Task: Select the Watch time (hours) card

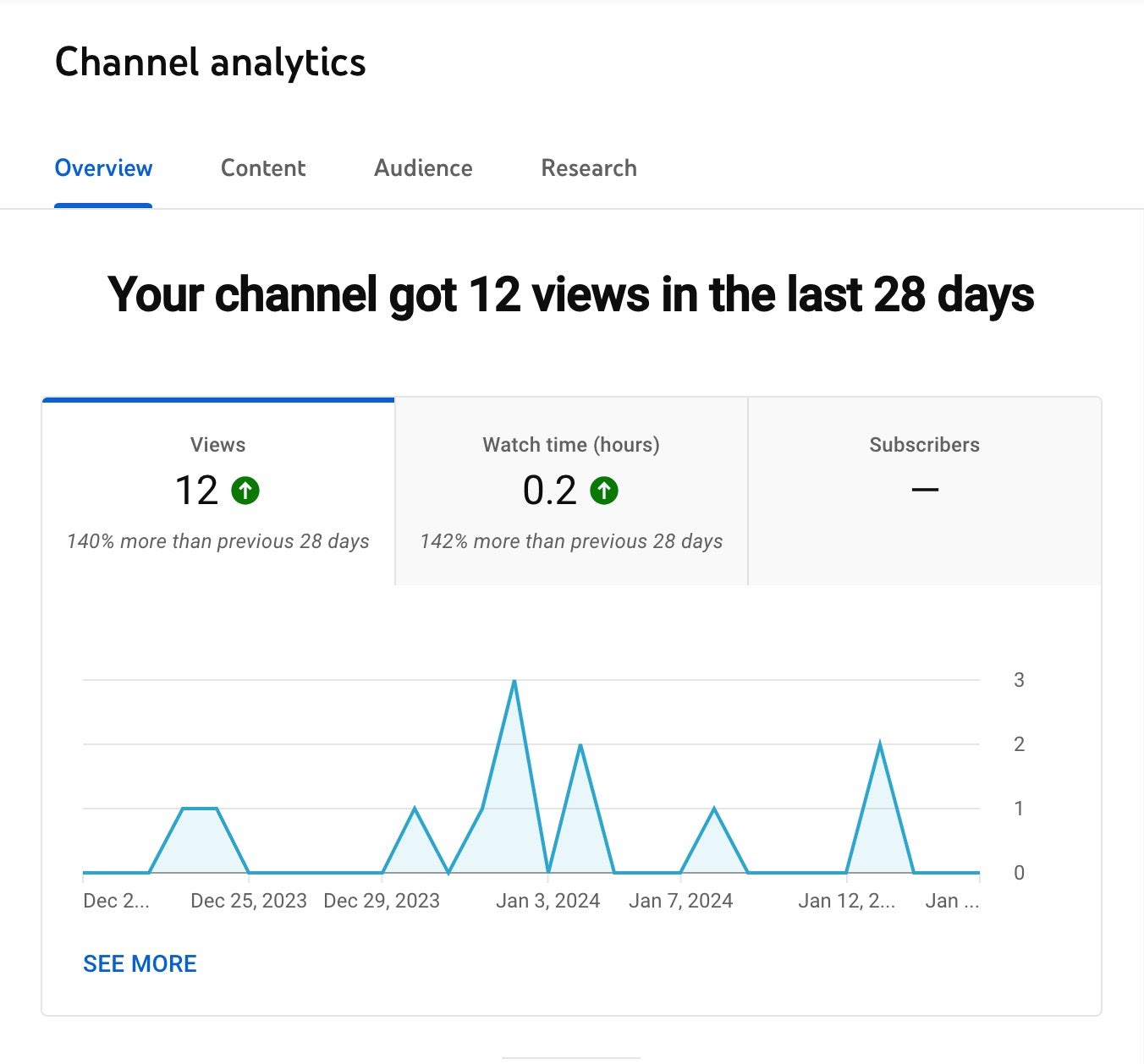Action: click(571, 491)
